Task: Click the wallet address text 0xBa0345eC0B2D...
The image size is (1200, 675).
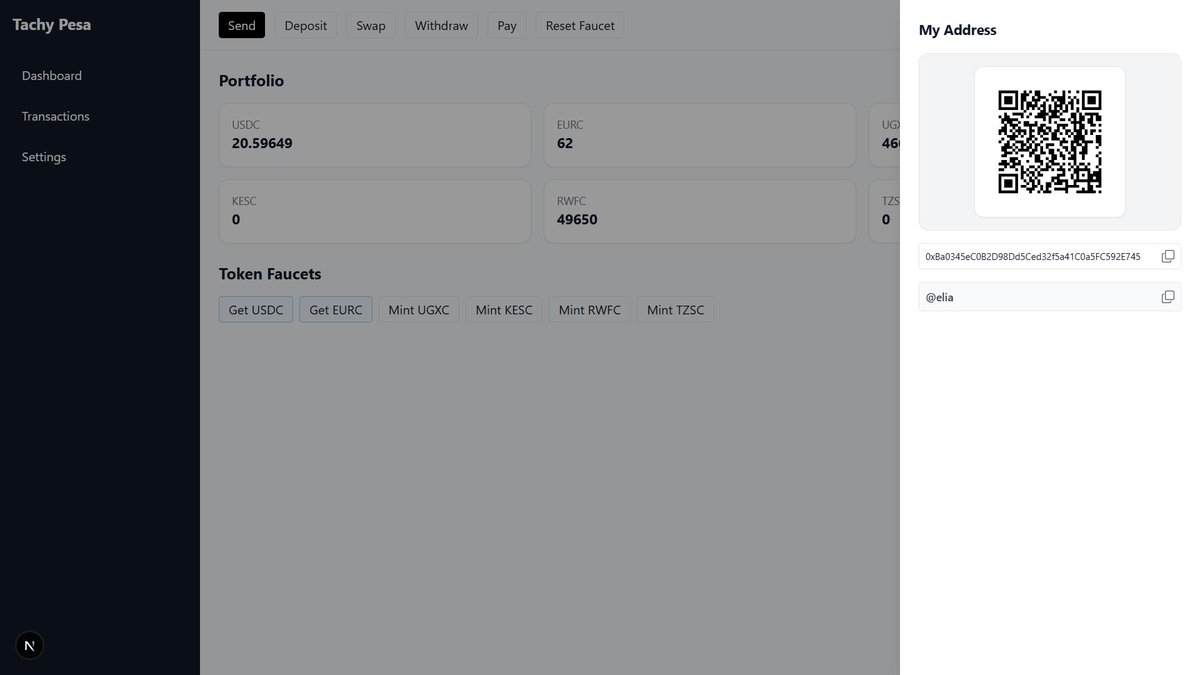Action: coord(1033,257)
